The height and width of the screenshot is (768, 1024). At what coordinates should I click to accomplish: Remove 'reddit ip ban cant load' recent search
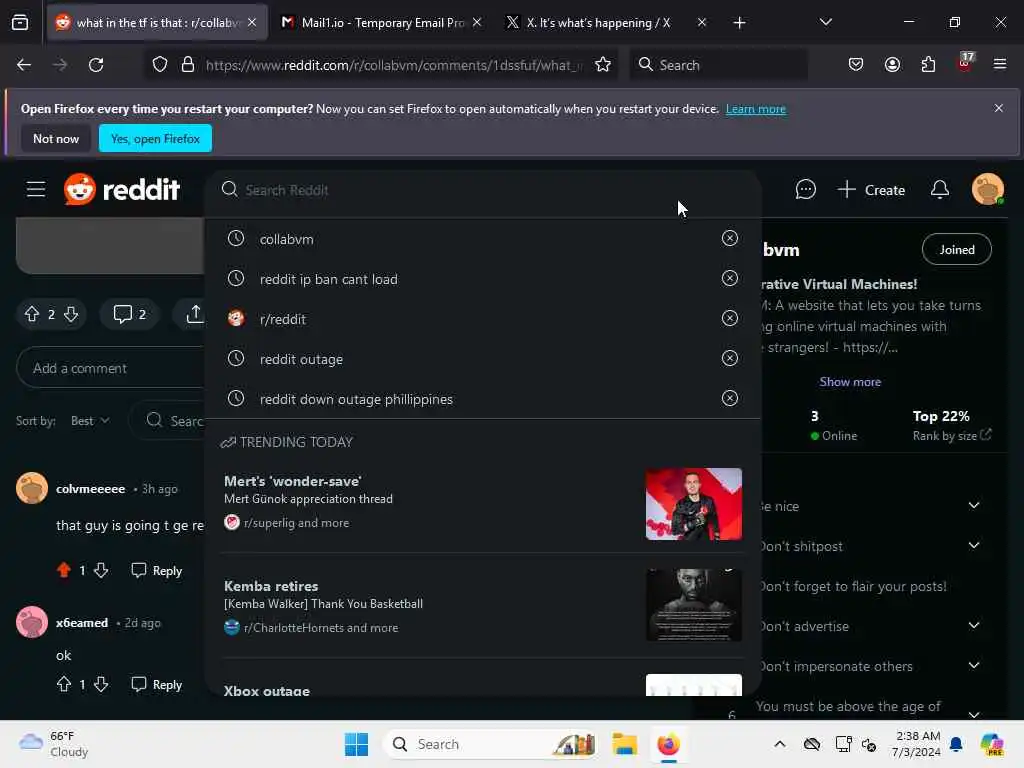[x=729, y=278]
